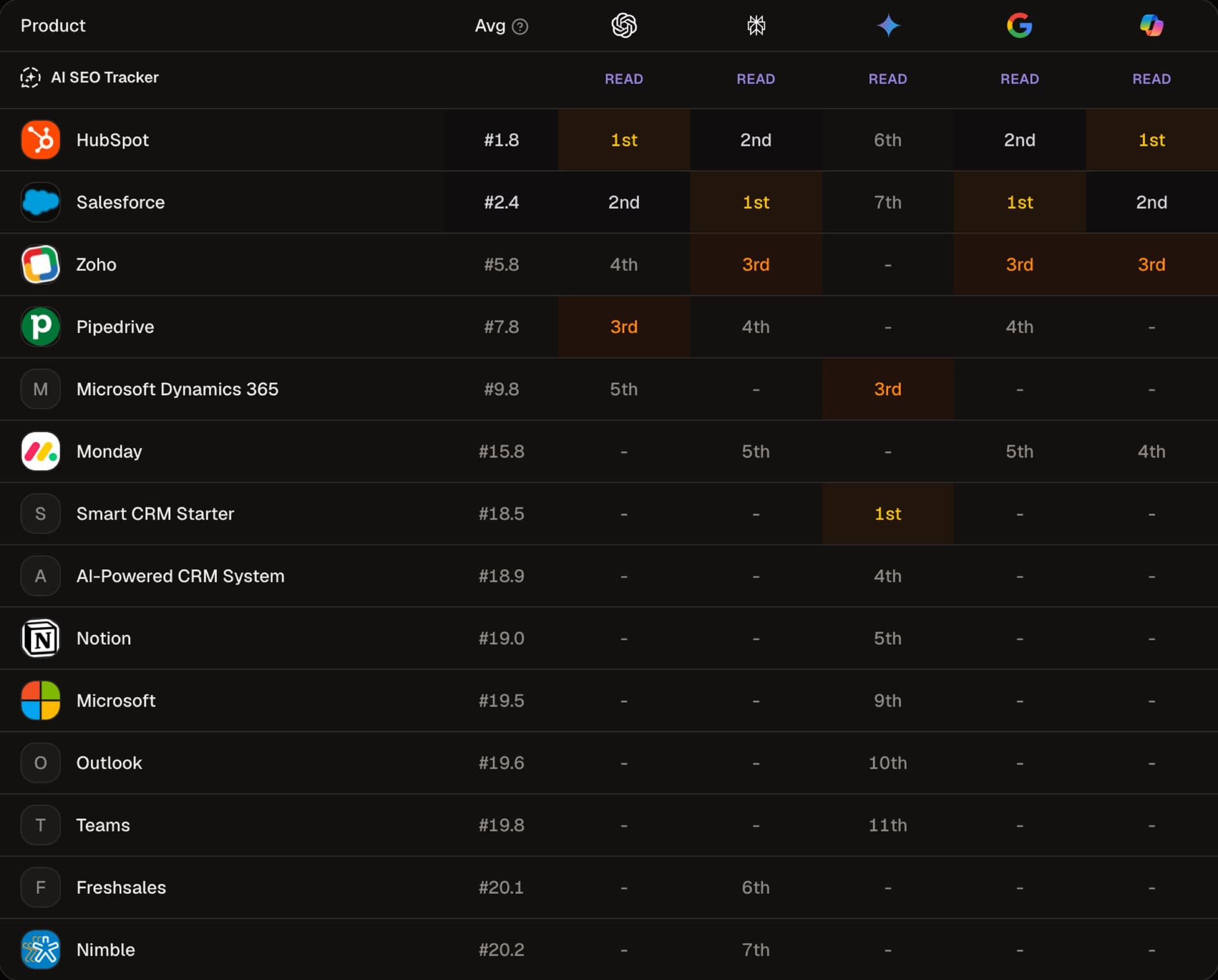
Task: Select the Notion product name
Action: coord(103,637)
